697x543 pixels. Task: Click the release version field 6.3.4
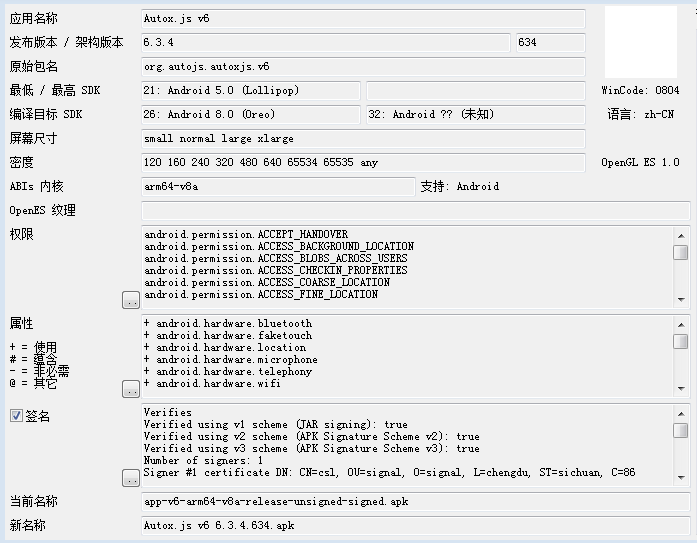[x=326, y=43]
